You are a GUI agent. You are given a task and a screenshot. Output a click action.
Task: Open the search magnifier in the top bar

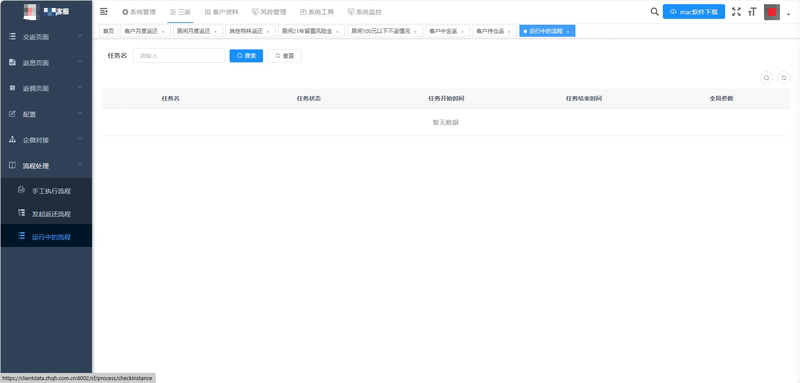coord(654,11)
